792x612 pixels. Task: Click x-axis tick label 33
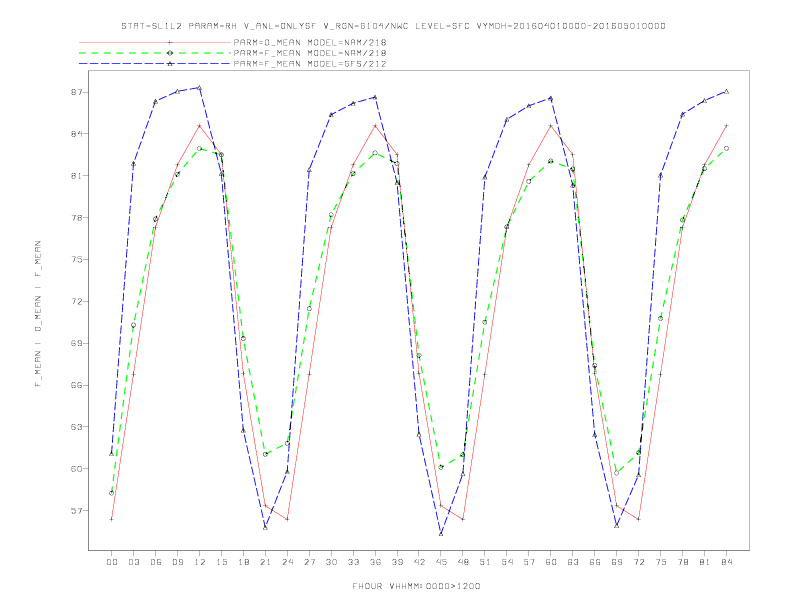pos(353,562)
